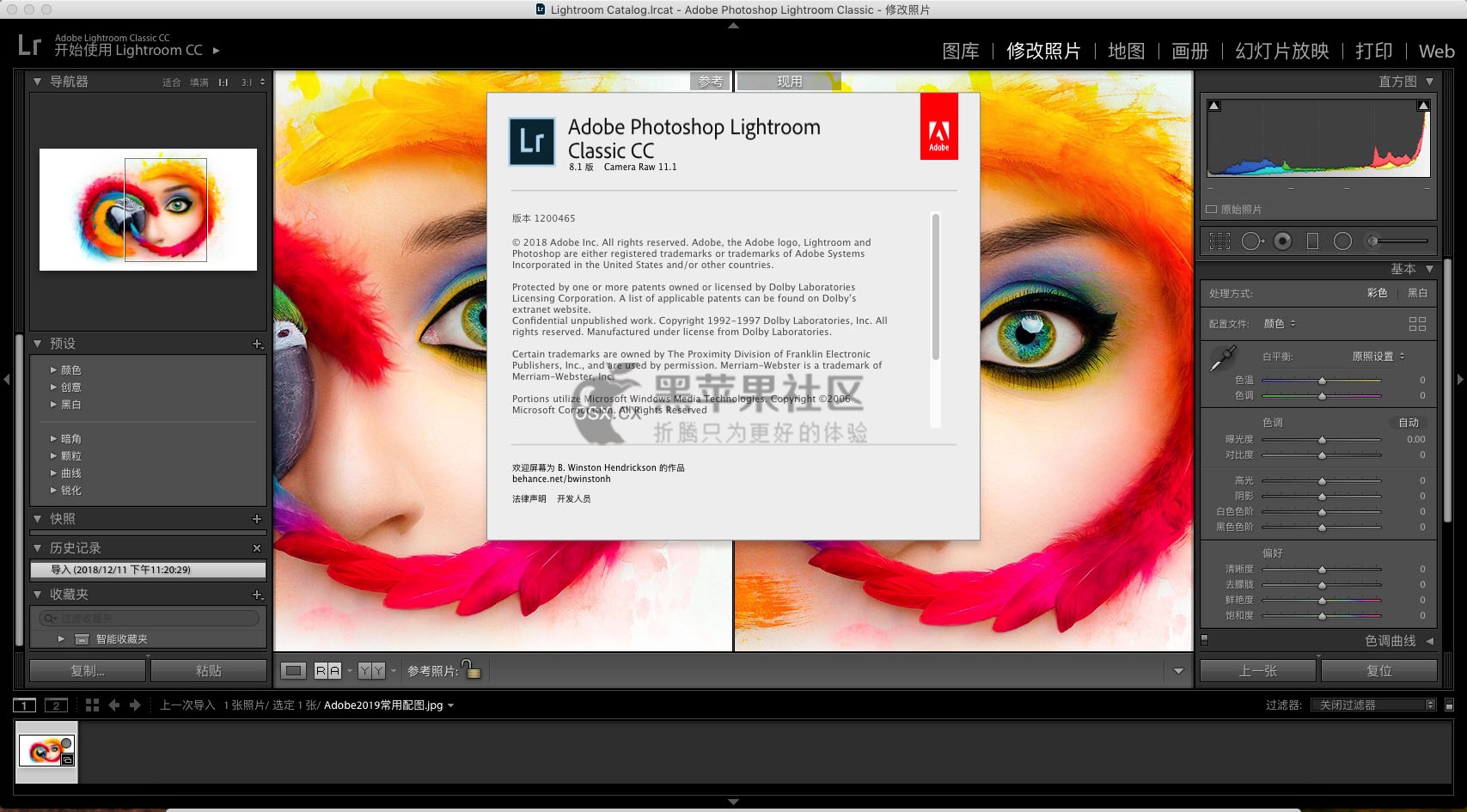Screen dimensions: 1467x812
Task: Select the Graduated Filter tool
Action: (x=1312, y=241)
